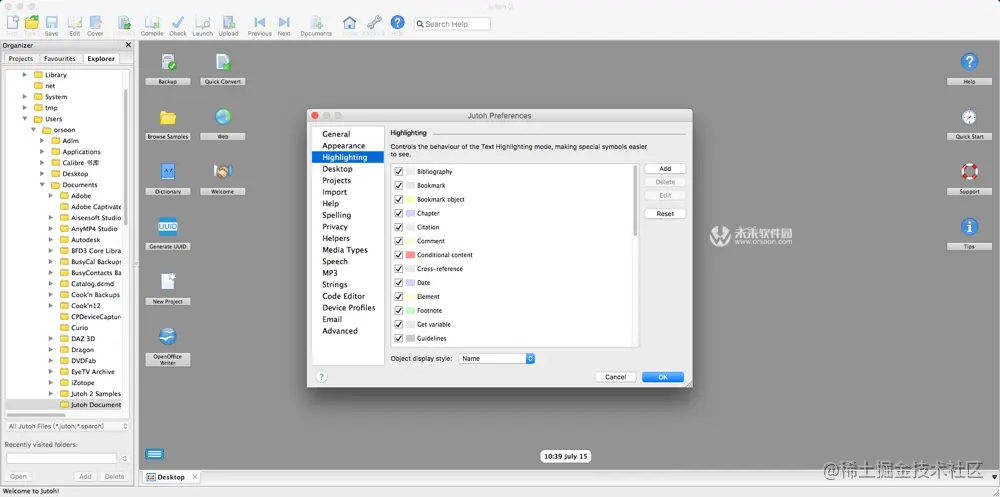Screen dimensions: 1000x497
Task: Toggle the Conditional content checkbox
Action: click(399, 255)
